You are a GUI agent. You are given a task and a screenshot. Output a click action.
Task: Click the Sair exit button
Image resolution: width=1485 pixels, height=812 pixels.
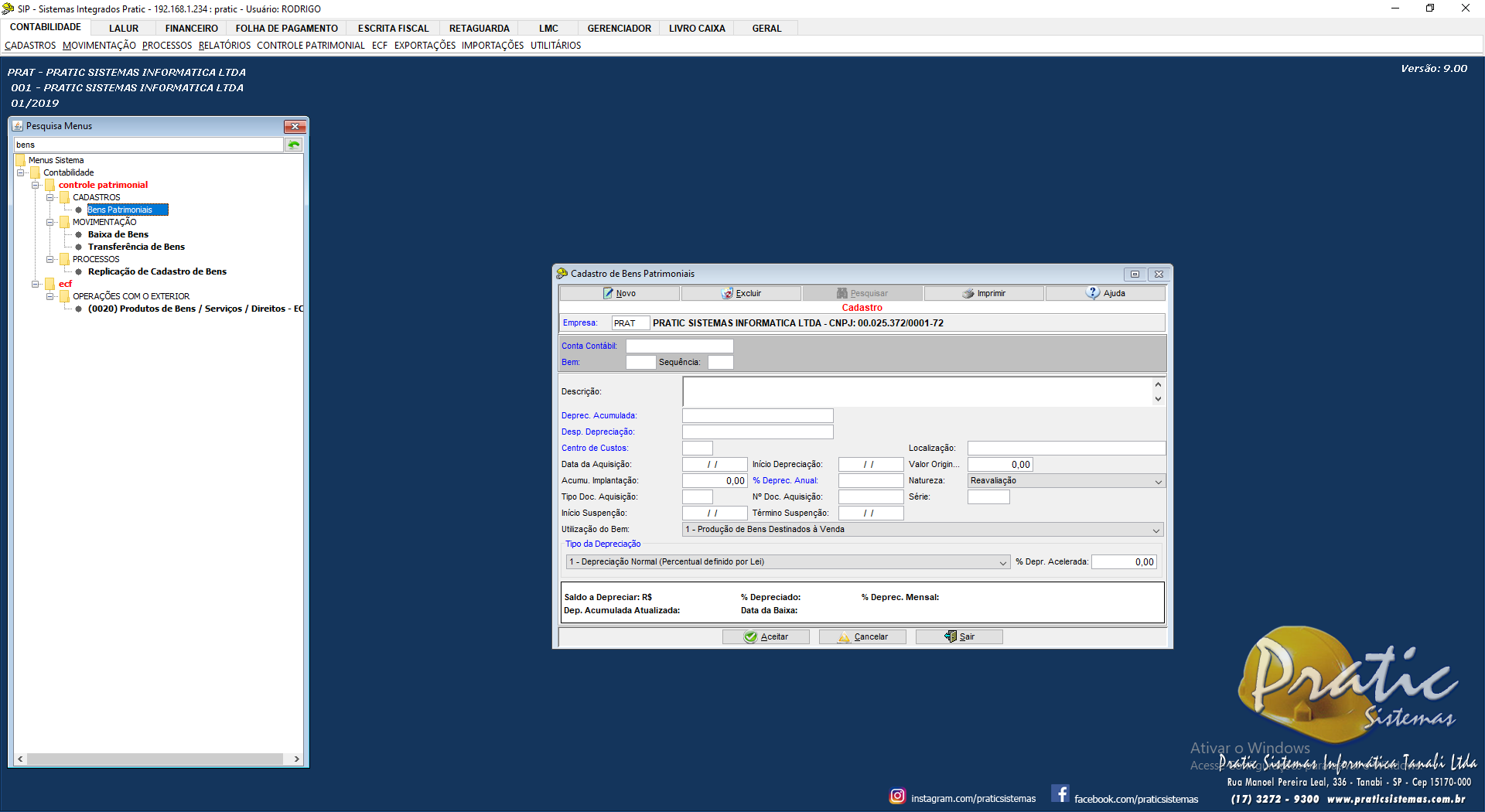pyautogui.click(x=959, y=637)
